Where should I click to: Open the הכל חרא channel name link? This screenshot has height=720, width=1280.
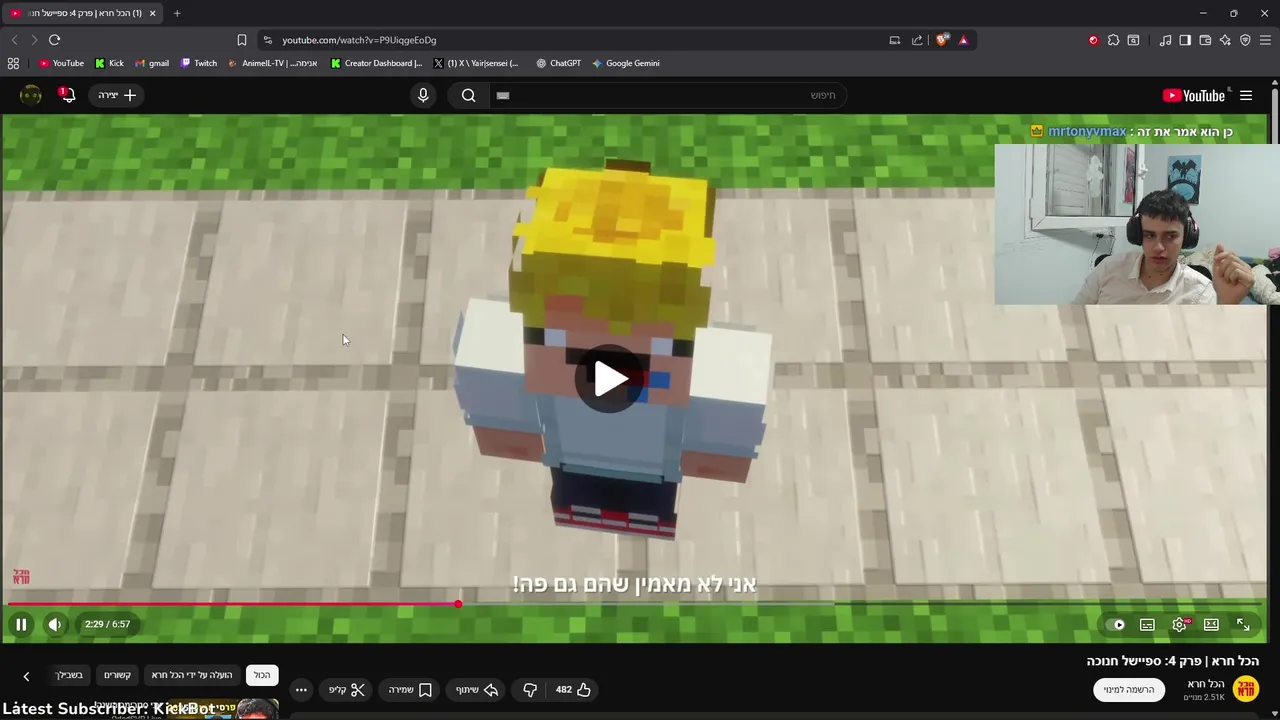[x=1205, y=683]
